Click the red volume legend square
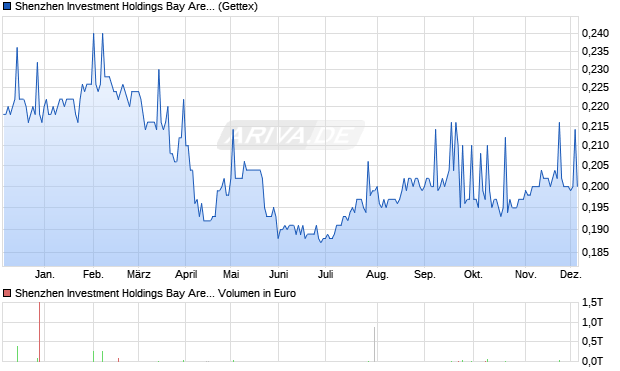 [x=7, y=293]
